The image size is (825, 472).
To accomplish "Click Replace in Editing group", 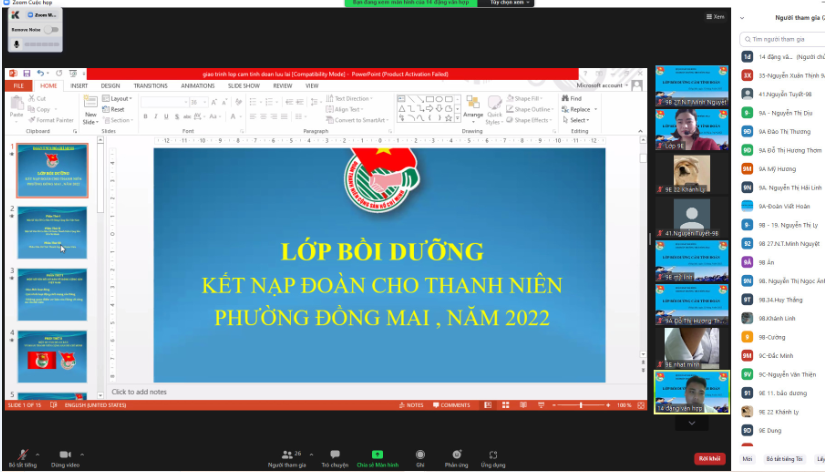I will [x=579, y=109].
